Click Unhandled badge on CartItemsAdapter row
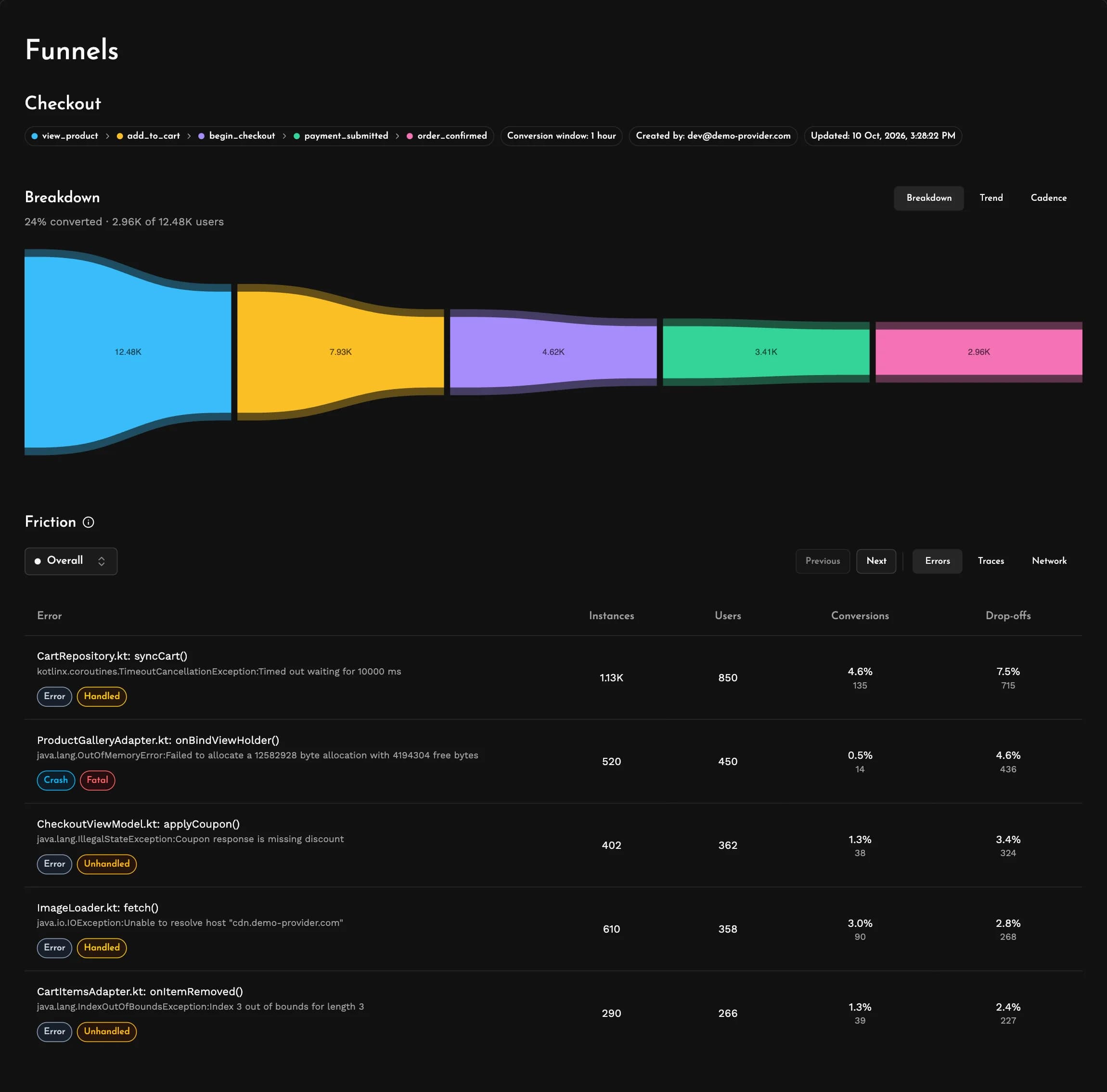Image resolution: width=1107 pixels, height=1092 pixels. click(x=106, y=1031)
